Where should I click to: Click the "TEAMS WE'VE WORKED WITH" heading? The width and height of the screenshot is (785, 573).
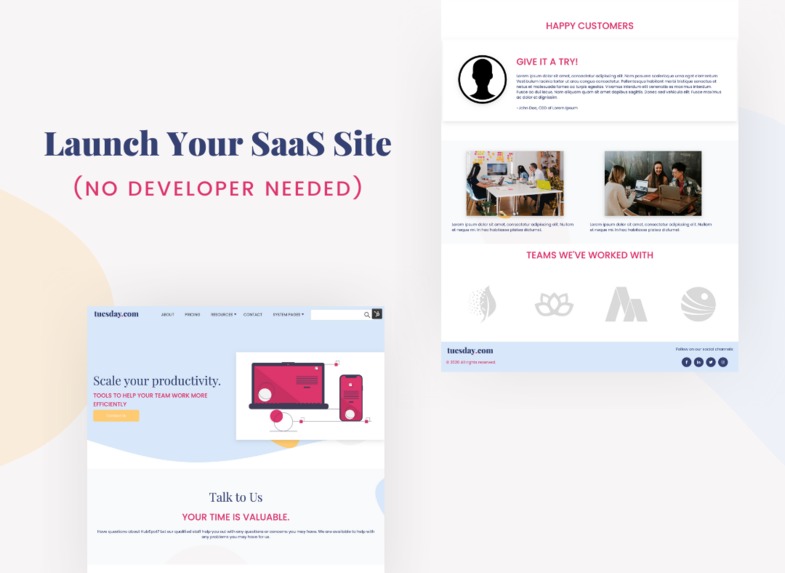[x=589, y=255]
